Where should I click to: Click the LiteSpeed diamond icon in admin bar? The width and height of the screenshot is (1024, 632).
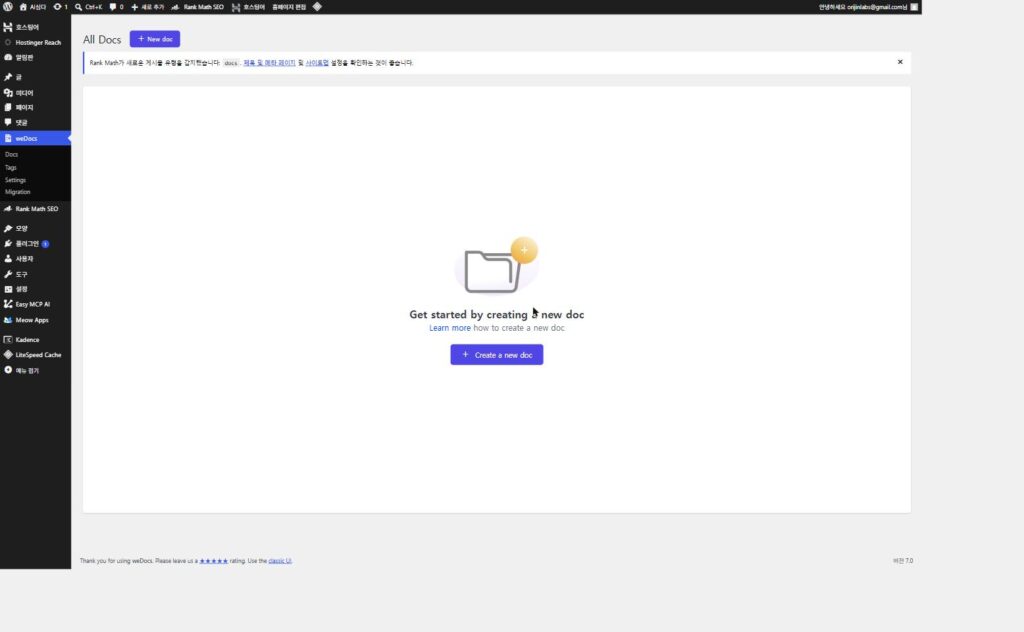317,7
